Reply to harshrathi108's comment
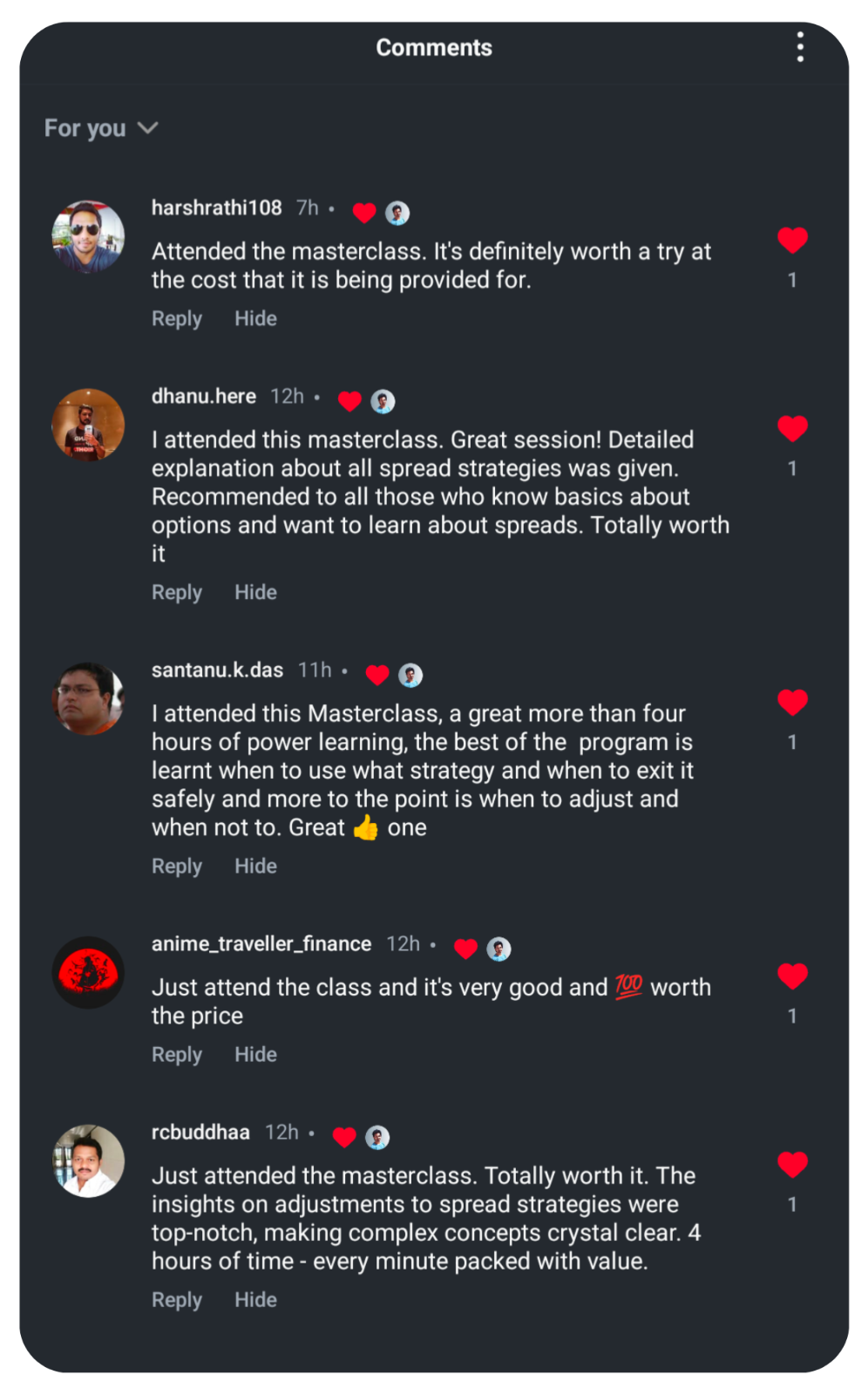The height and width of the screenshot is (1395, 868). [x=177, y=319]
